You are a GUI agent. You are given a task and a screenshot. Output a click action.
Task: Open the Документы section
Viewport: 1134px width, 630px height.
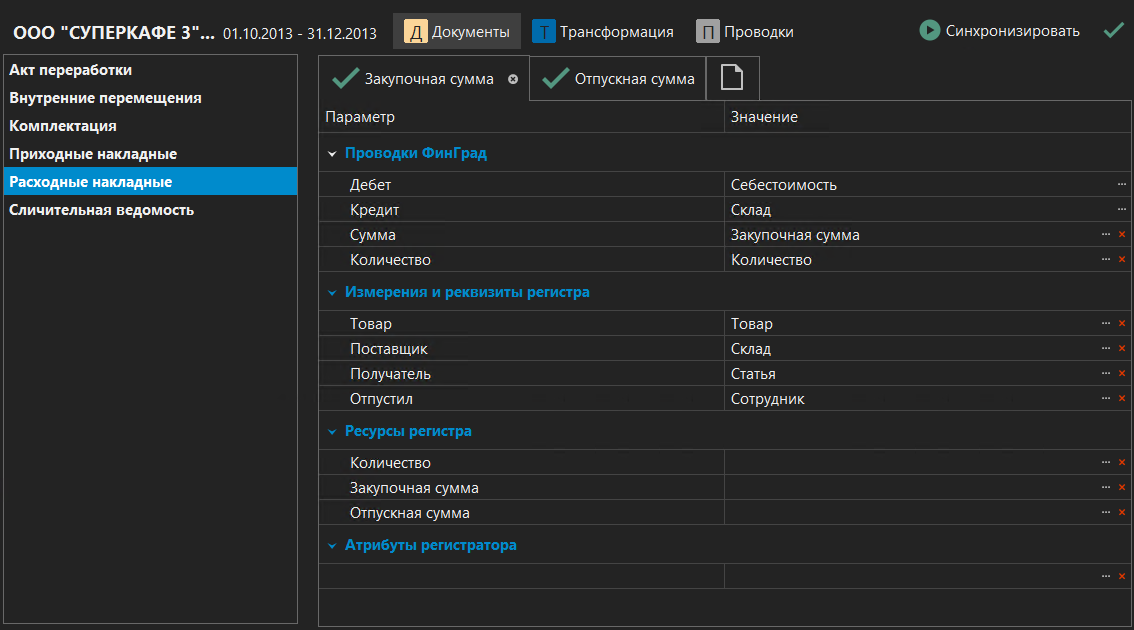click(457, 32)
